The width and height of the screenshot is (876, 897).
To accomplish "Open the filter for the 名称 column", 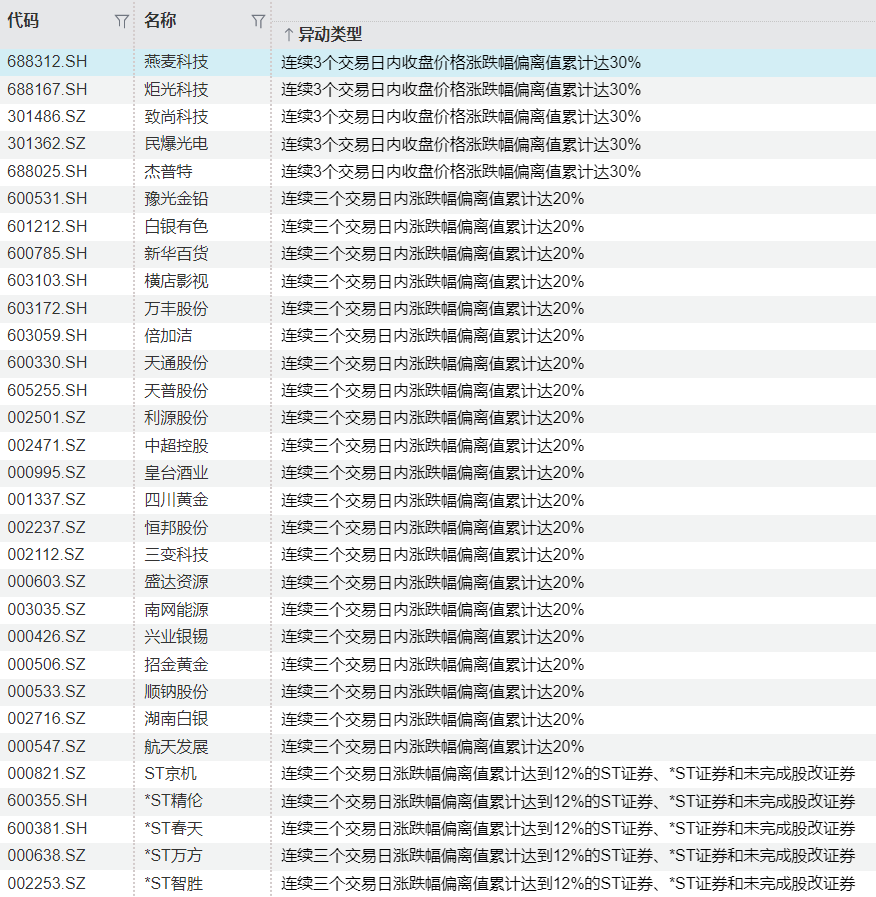I will coord(258,21).
